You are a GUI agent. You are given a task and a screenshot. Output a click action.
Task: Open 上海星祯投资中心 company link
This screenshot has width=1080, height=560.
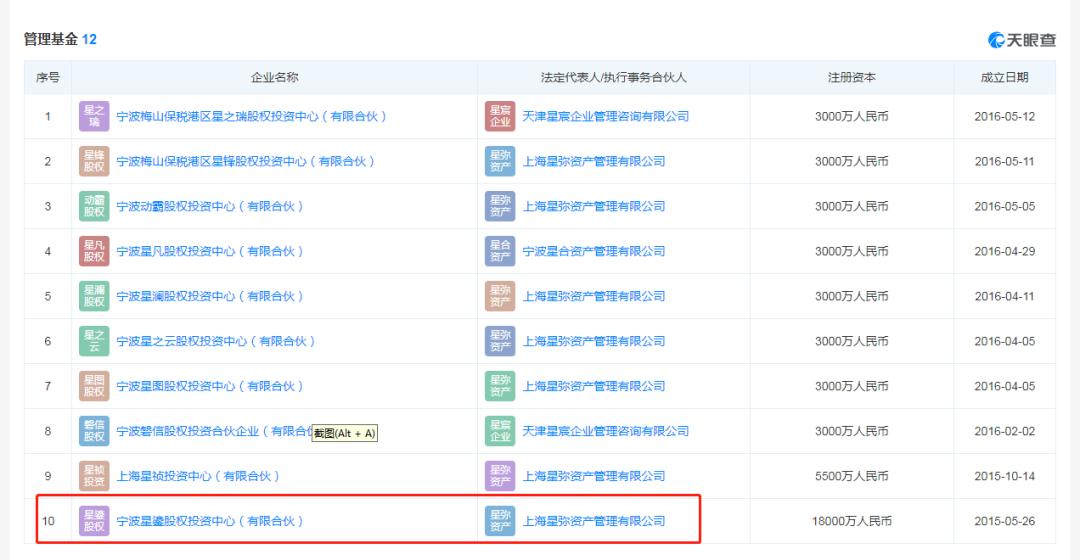198,476
